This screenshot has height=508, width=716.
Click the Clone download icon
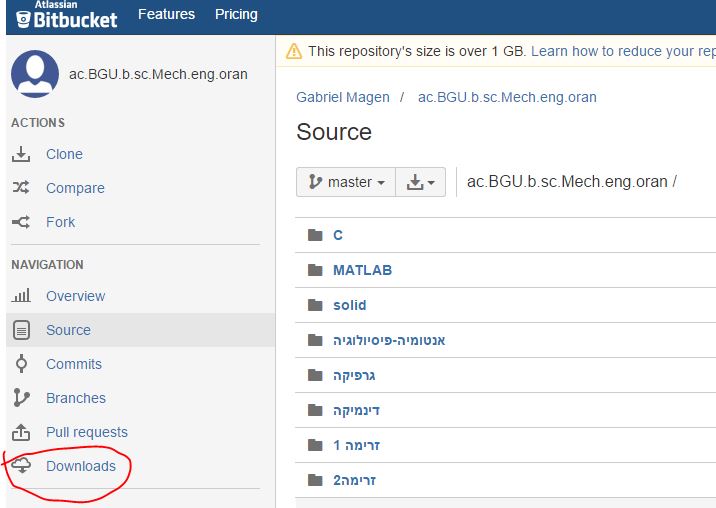click(21, 154)
